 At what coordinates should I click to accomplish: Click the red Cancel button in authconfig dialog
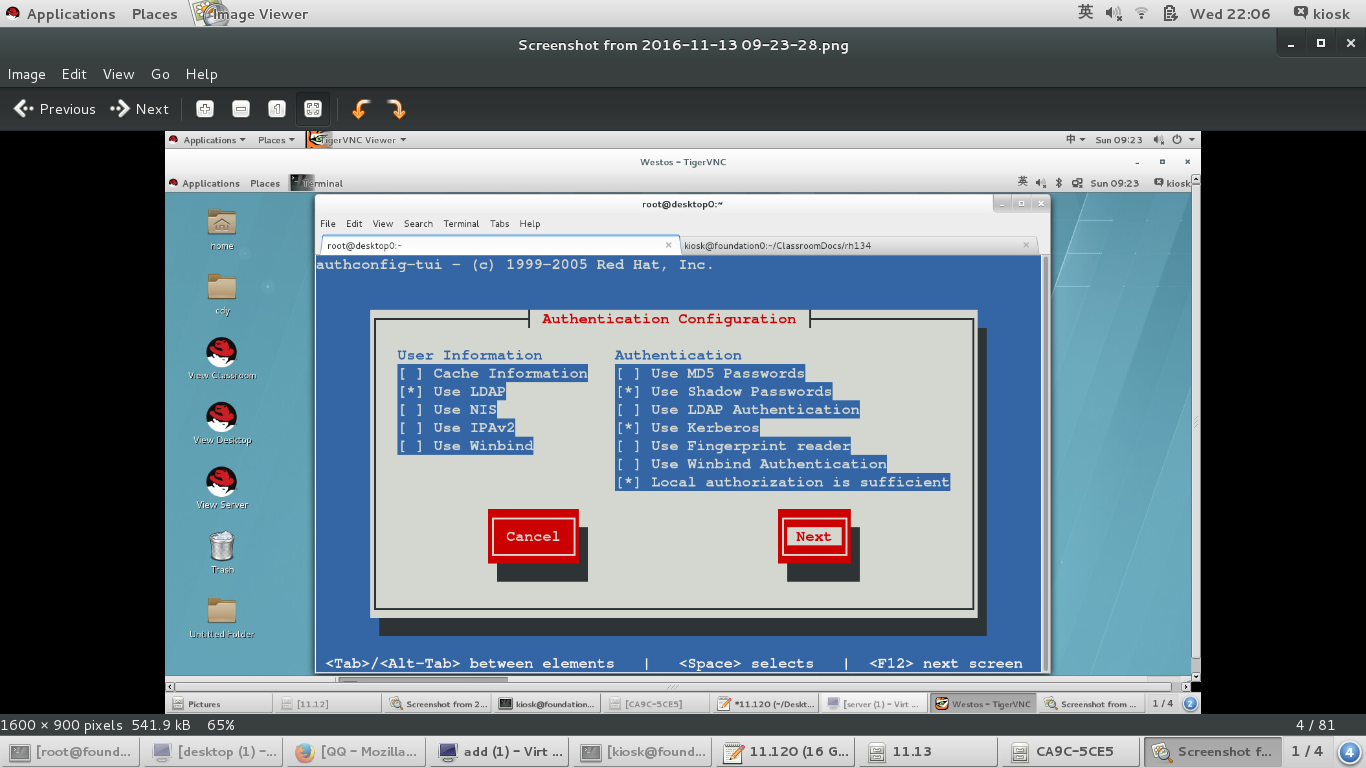pyautogui.click(x=533, y=536)
